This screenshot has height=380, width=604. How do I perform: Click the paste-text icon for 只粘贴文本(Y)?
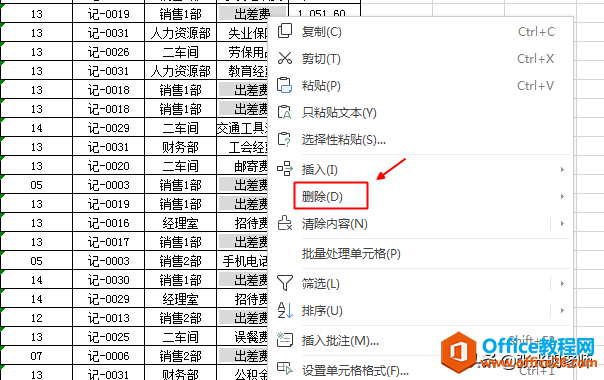(x=285, y=113)
